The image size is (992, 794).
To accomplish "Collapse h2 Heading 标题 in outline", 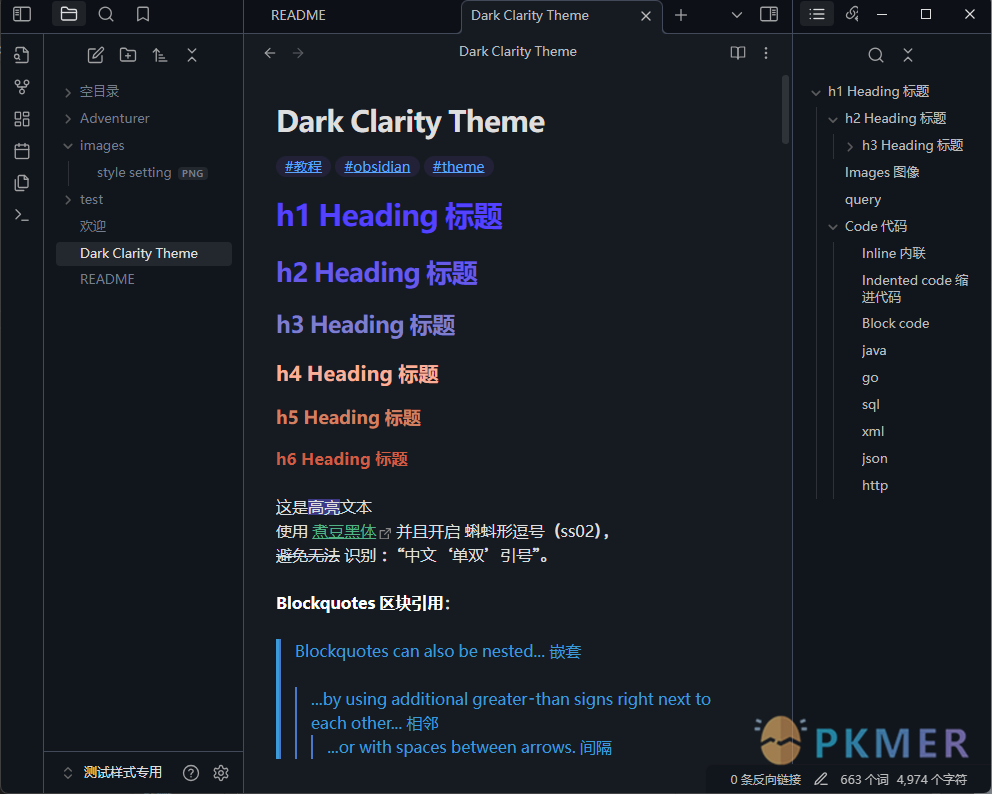I will (833, 119).
